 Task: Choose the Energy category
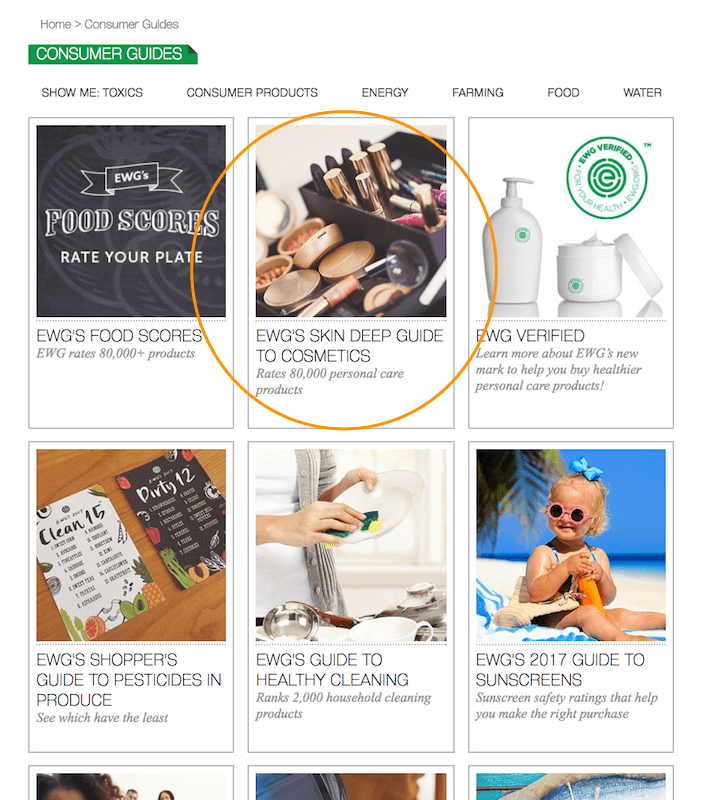coord(385,93)
